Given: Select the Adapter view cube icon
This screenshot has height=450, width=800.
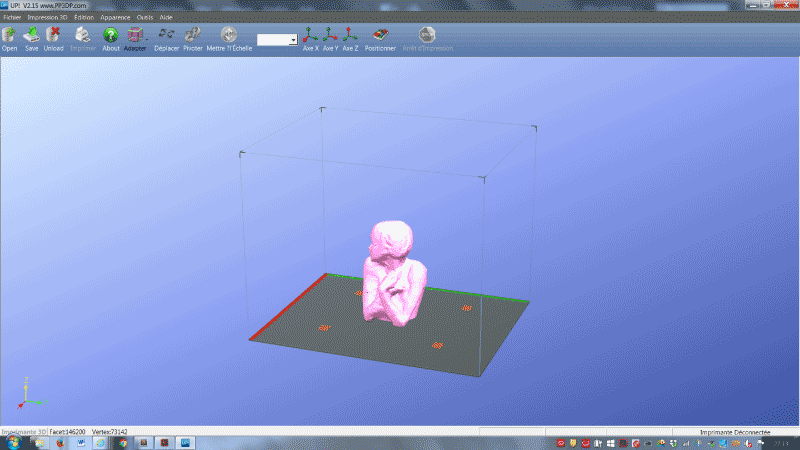Looking at the screenshot, I should click(x=135, y=35).
